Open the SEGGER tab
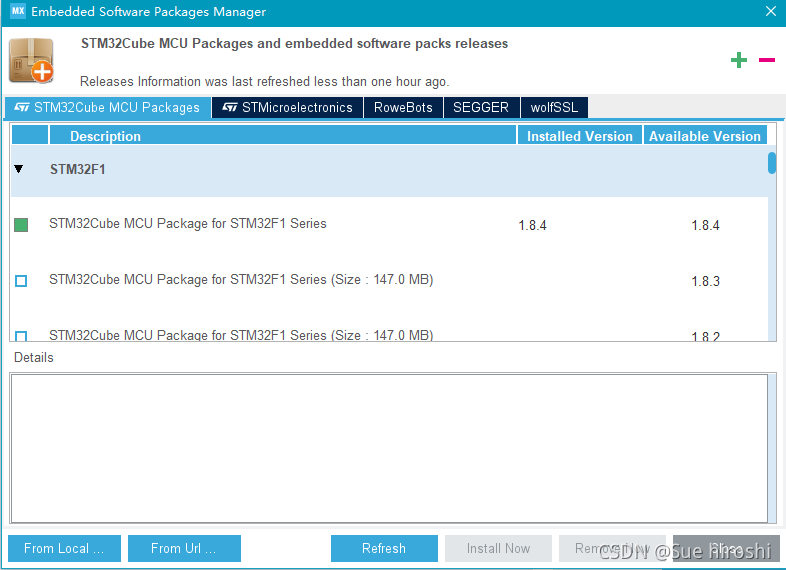 [x=481, y=107]
